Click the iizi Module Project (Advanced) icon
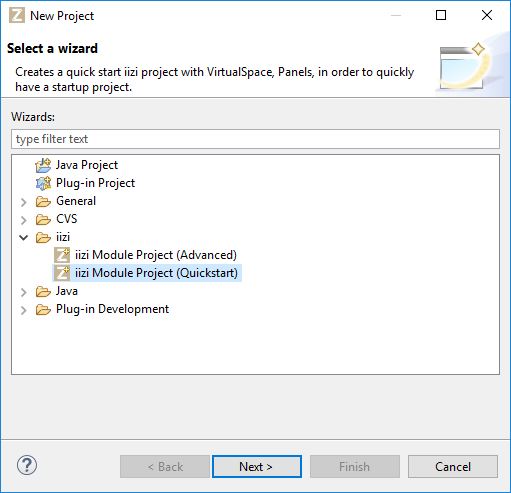The image size is (511, 493). (x=62, y=255)
